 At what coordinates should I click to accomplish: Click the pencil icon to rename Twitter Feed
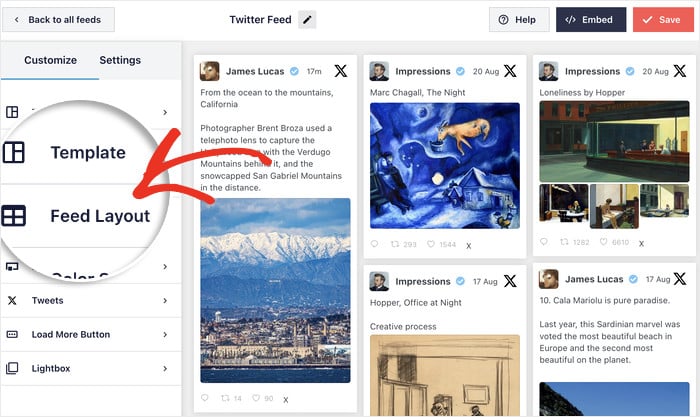(307, 20)
